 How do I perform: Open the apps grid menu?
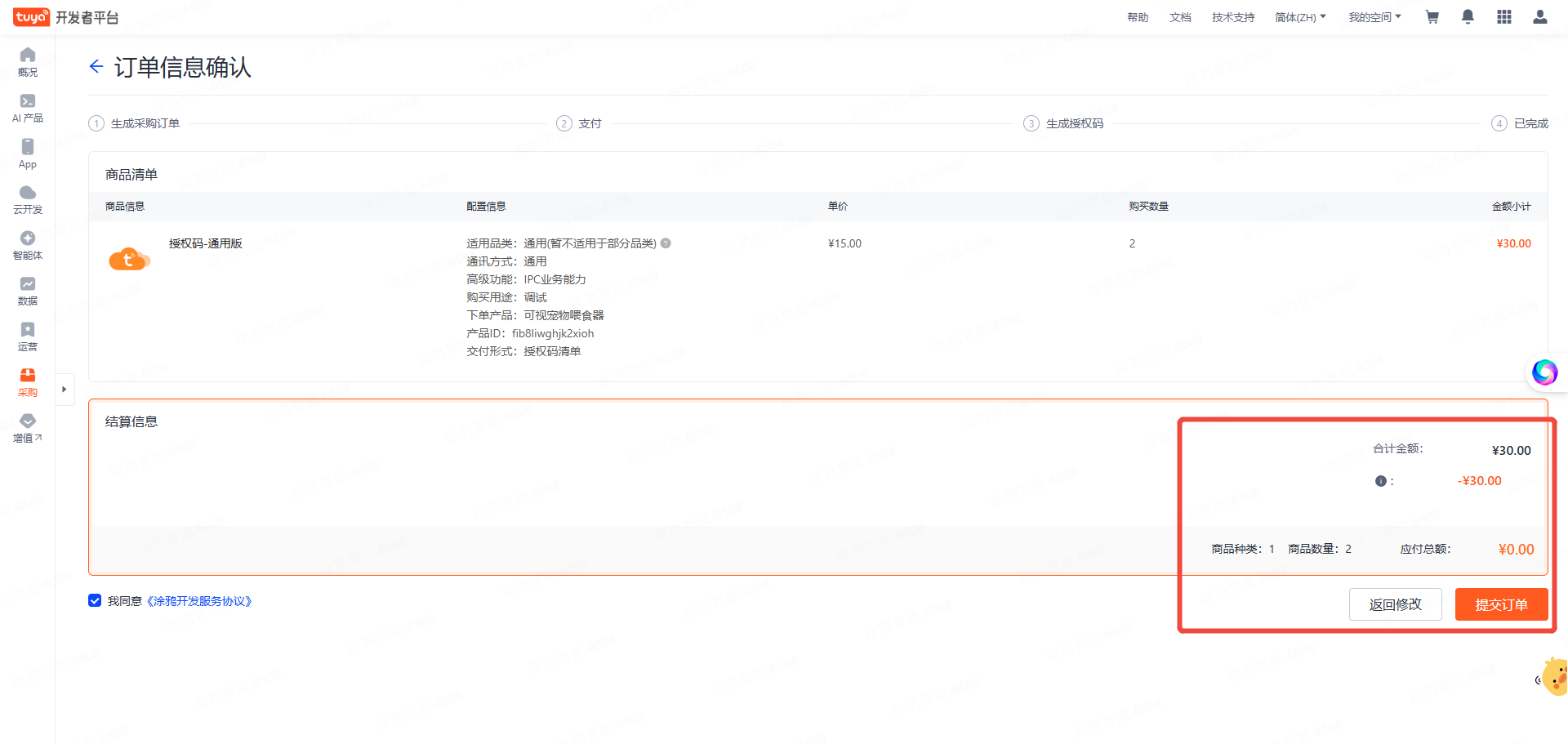(x=1503, y=17)
